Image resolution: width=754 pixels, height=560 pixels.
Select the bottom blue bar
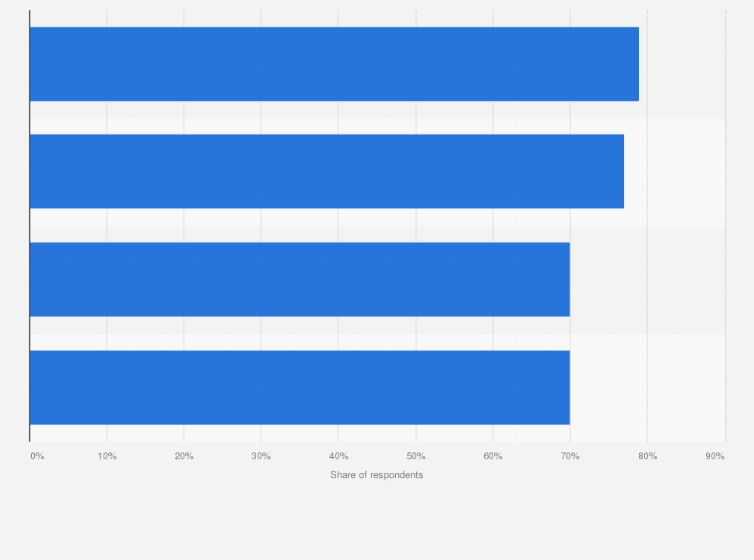click(300, 387)
